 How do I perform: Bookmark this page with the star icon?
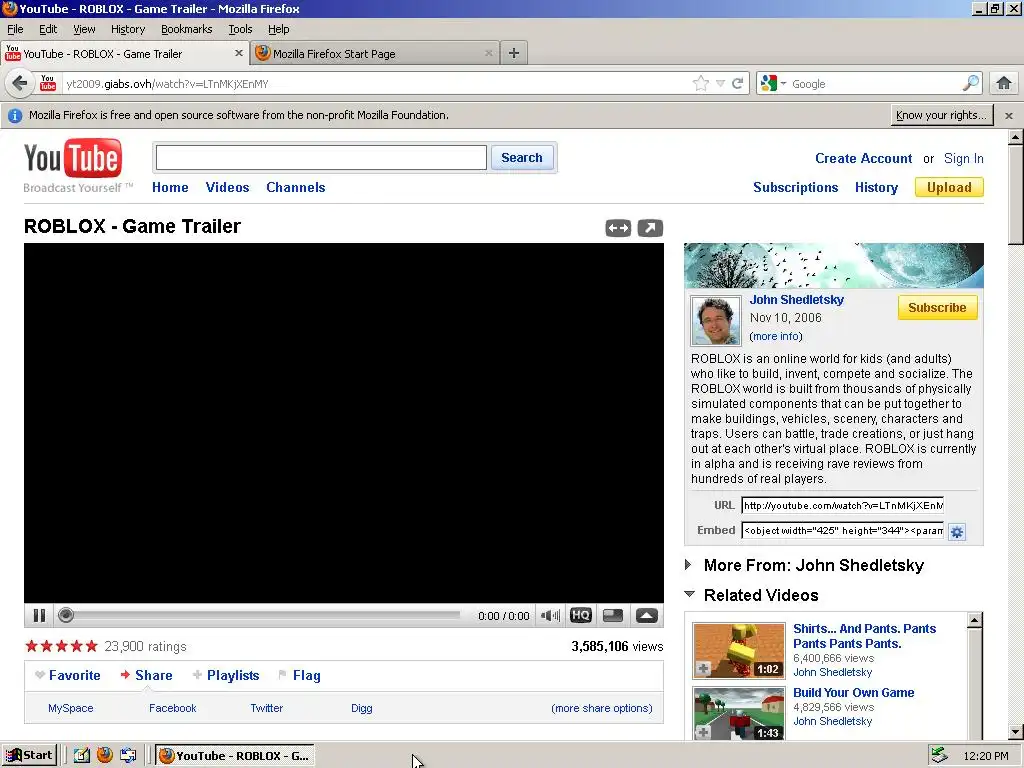pyautogui.click(x=700, y=83)
